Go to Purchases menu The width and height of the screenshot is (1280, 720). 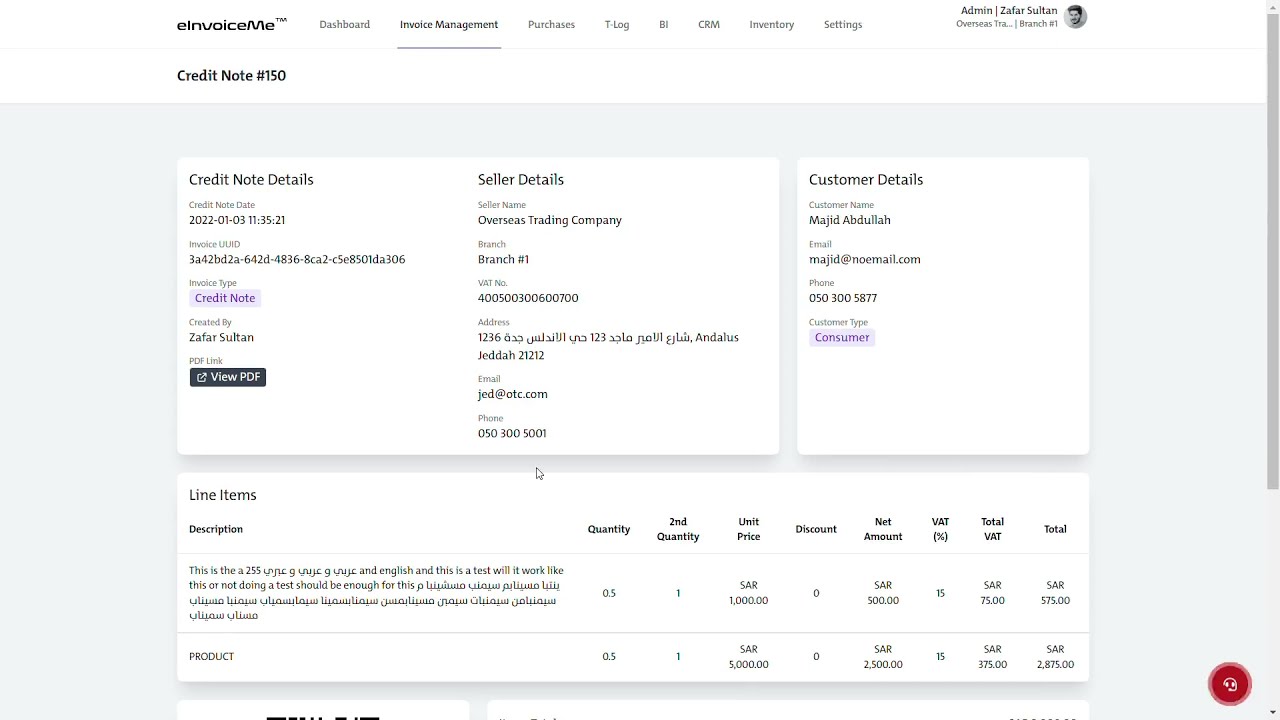tap(551, 24)
